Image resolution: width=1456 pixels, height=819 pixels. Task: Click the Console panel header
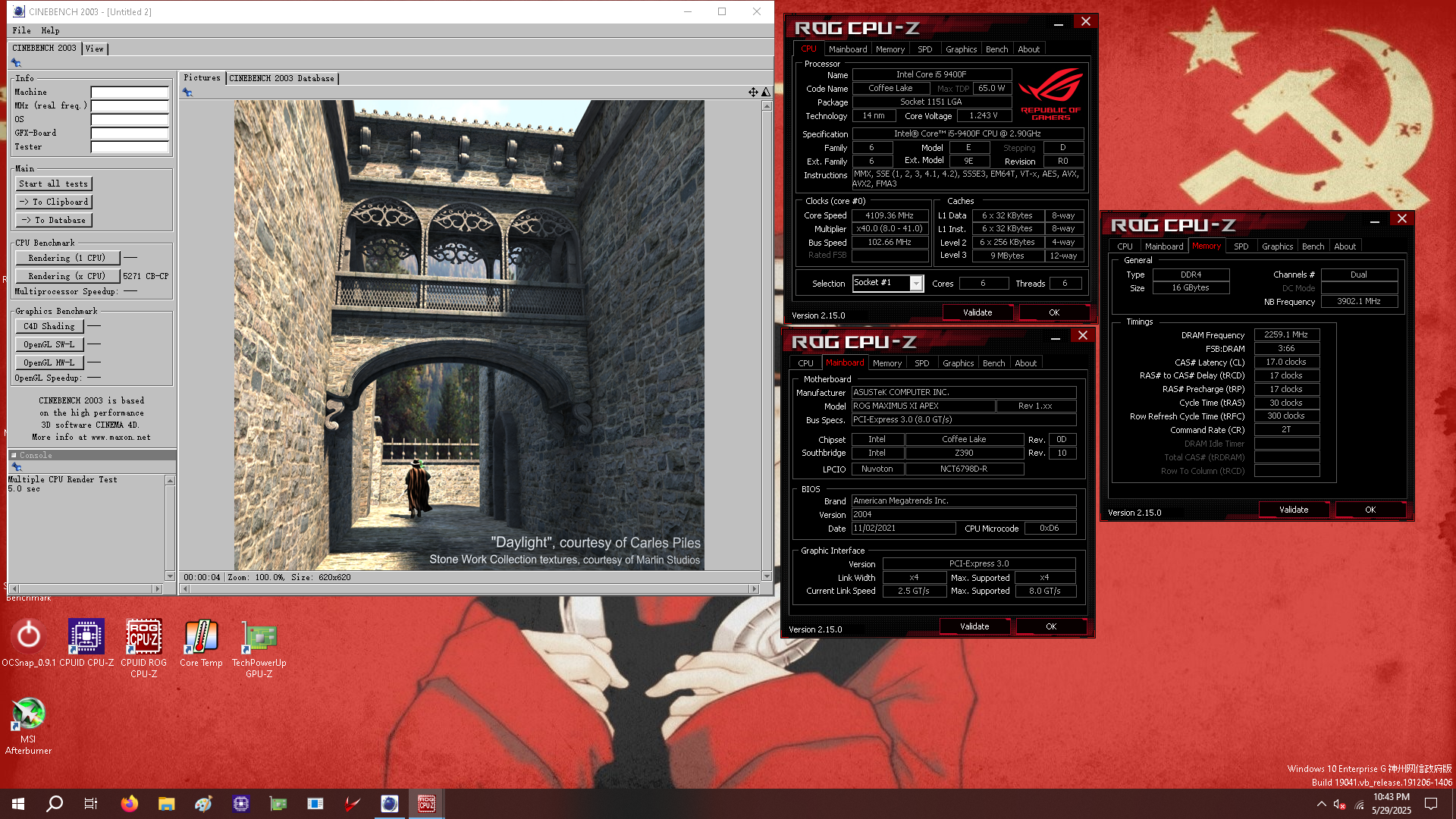[92, 455]
